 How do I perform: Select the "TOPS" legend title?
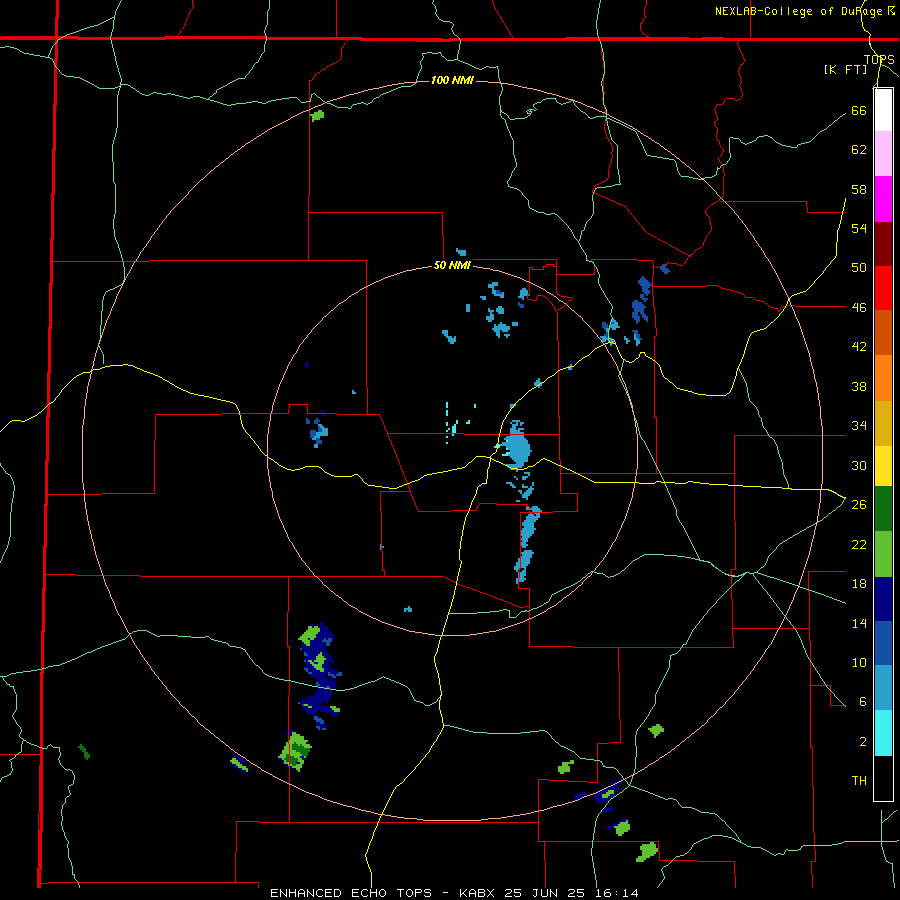tap(879, 59)
